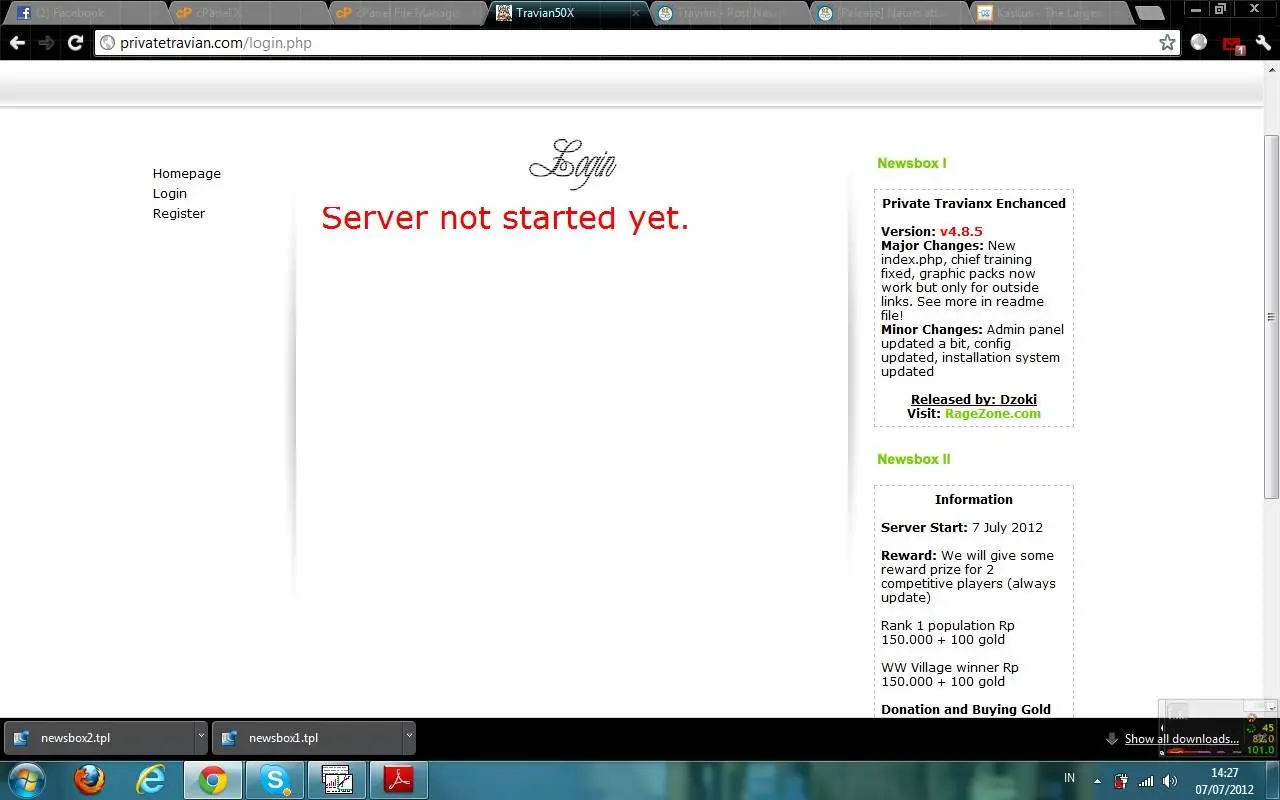Screen dimensions: 1280x800
Task: Open the Windows Start menu
Action: pyautogui.click(x=25, y=780)
